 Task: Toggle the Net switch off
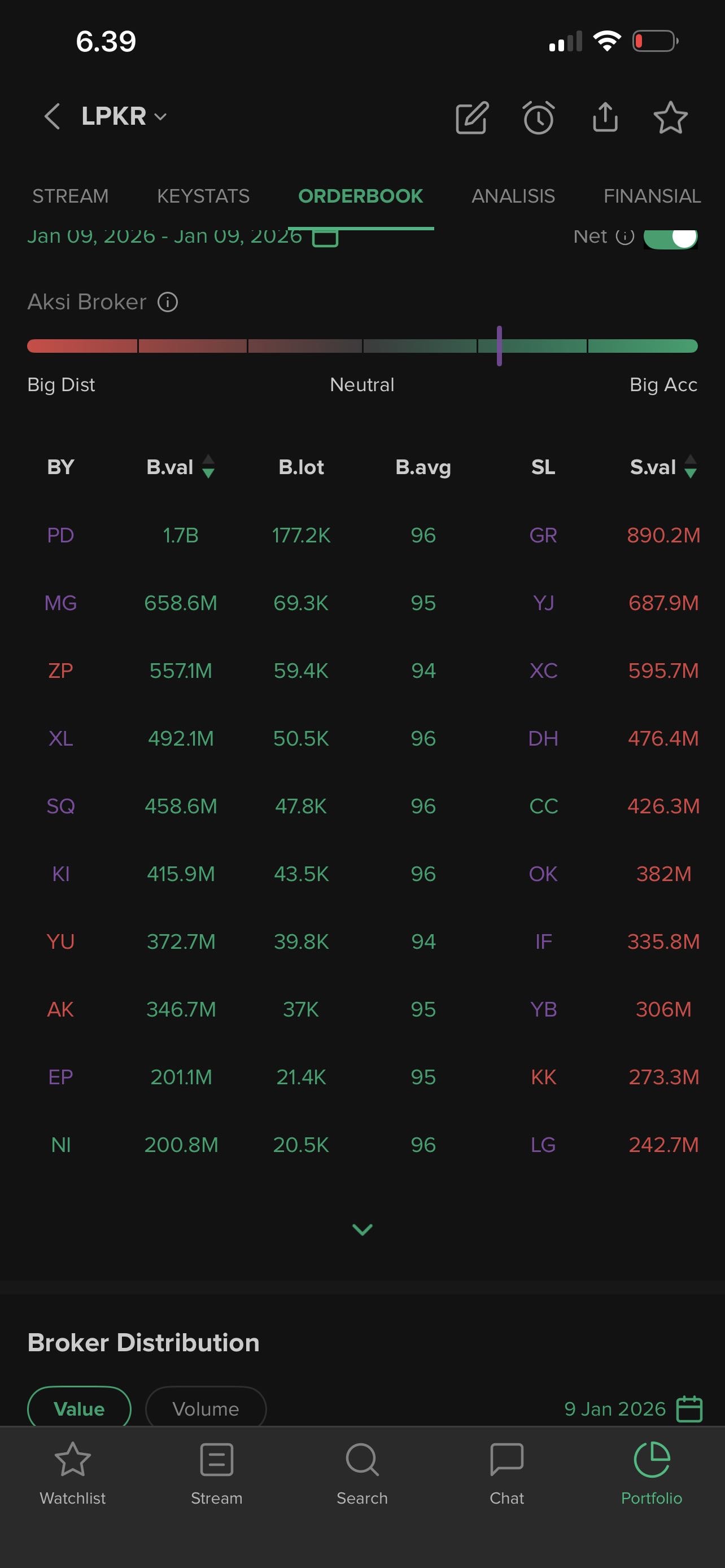click(x=670, y=238)
